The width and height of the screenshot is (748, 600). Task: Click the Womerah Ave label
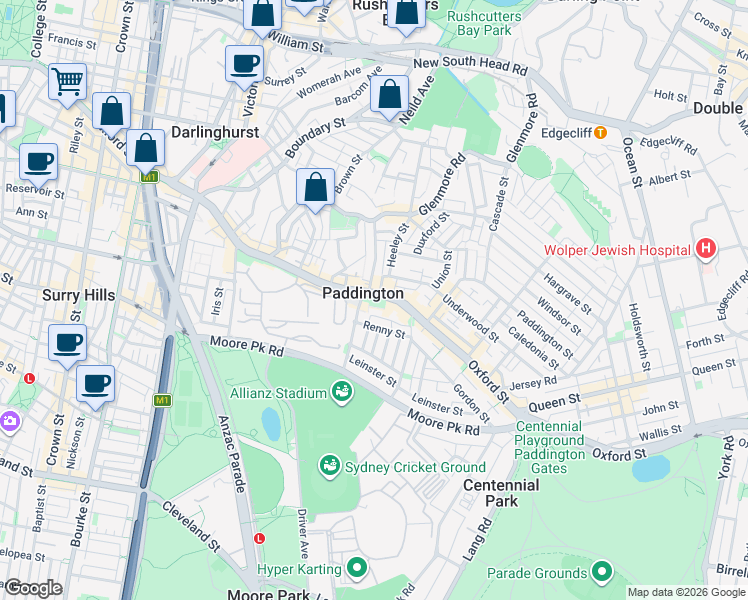coord(329,83)
